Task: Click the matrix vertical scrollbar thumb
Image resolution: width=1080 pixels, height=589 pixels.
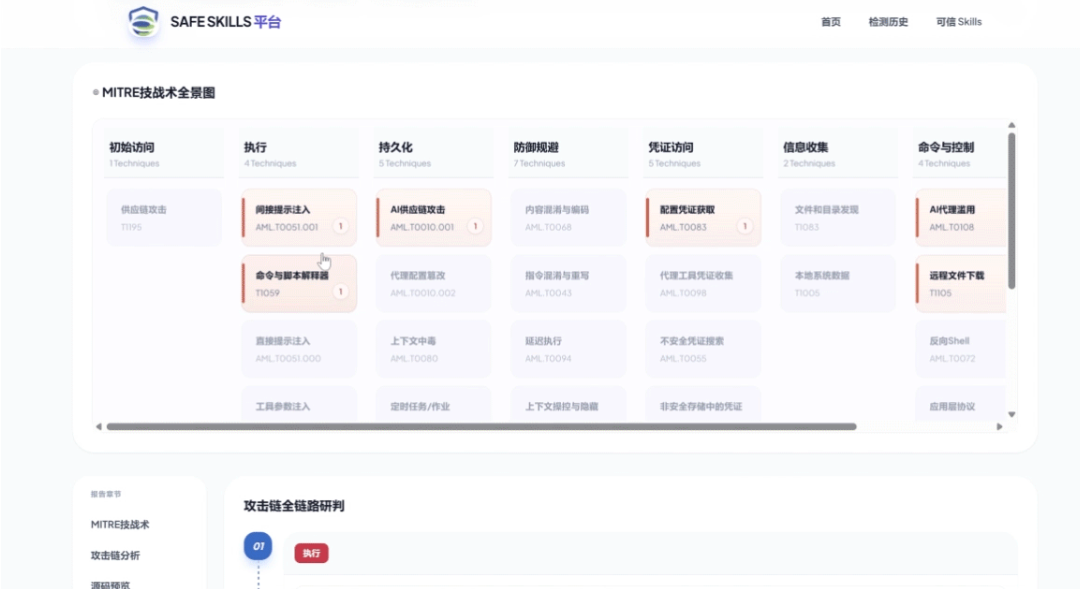Action: (x=1011, y=210)
